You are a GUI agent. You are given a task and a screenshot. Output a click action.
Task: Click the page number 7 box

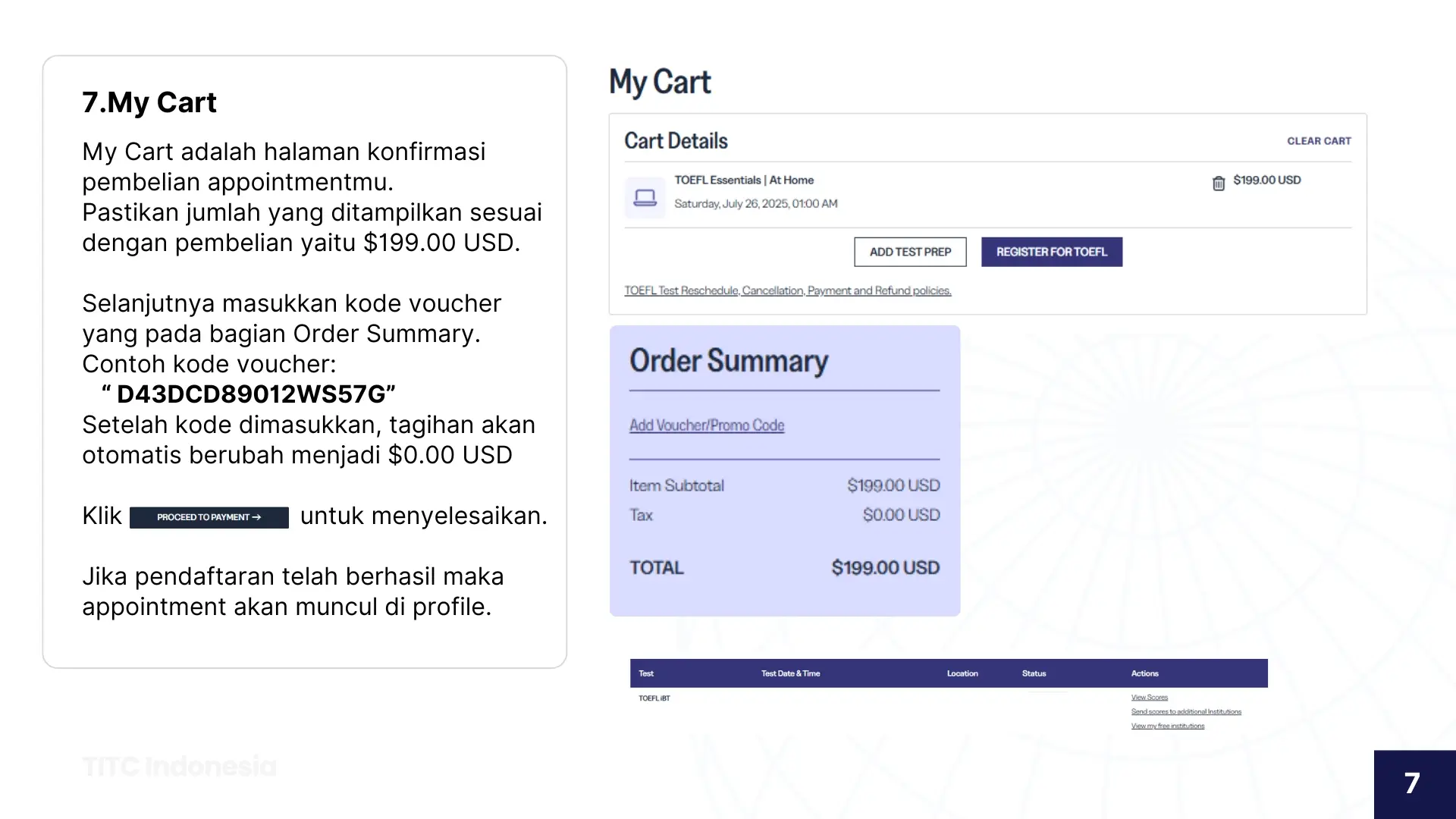[1413, 783]
